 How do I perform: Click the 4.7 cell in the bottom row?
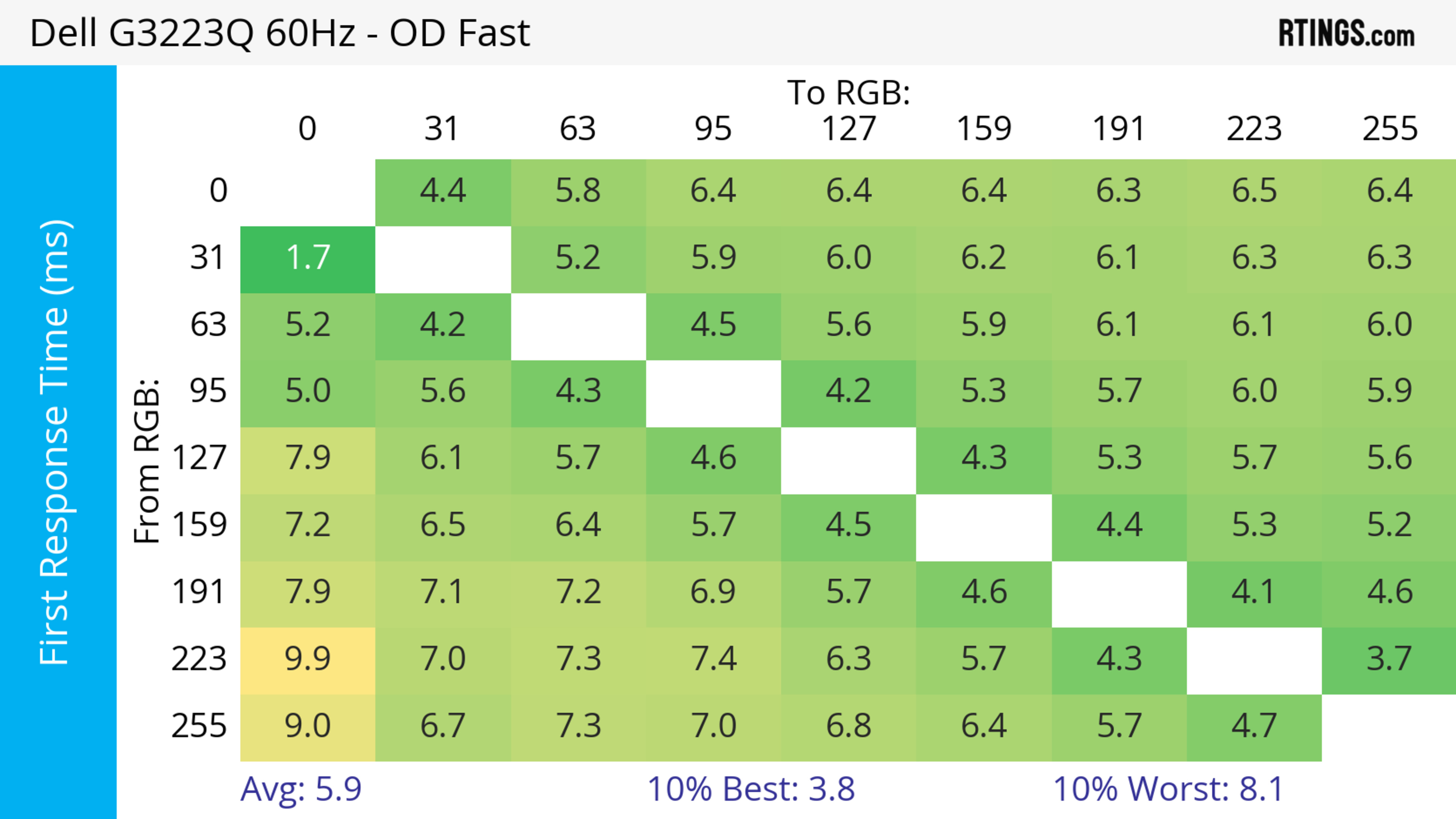pos(1254,727)
